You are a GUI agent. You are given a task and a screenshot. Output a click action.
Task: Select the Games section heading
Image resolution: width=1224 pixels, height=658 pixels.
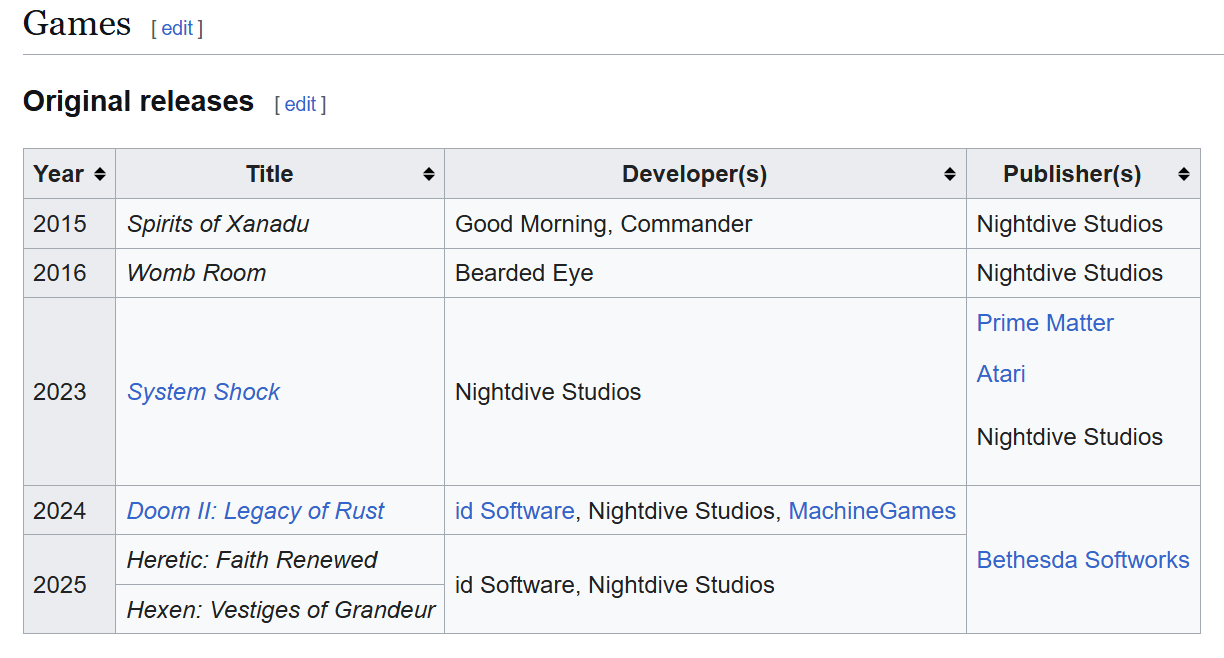(77, 23)
